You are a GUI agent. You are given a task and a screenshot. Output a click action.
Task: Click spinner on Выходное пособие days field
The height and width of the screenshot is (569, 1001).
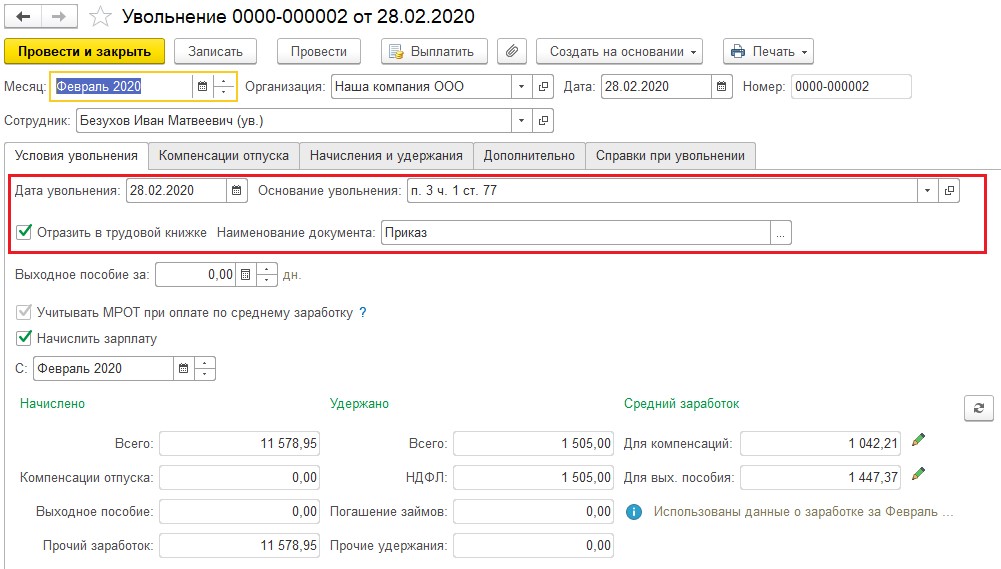click(x=266, y=275)
